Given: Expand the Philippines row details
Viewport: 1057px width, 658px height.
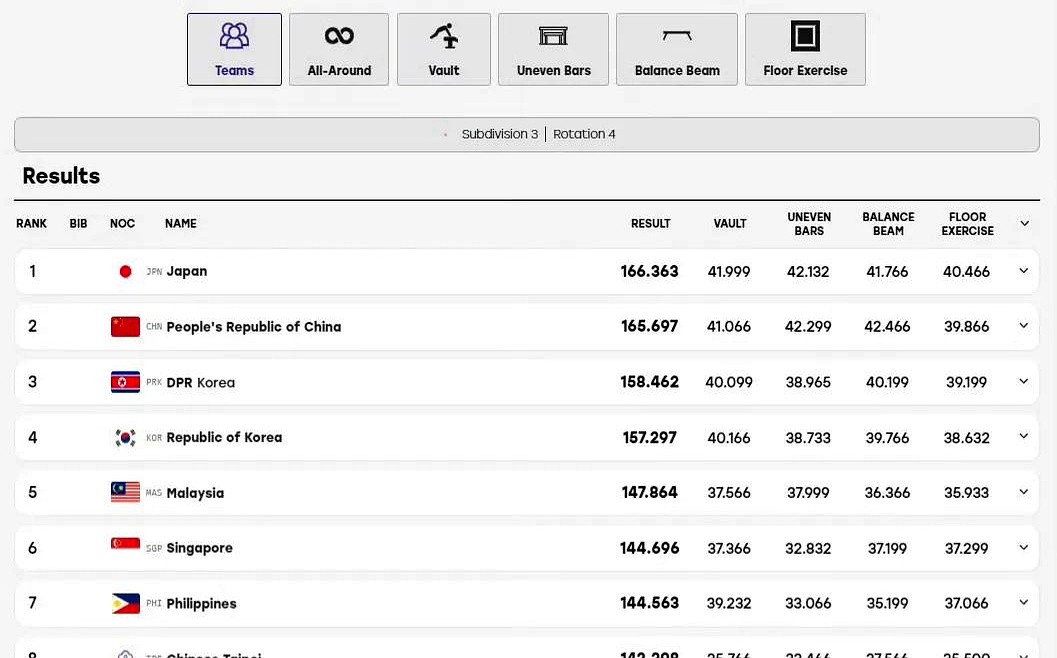Looking at the screenshot, I should tap(1023, 603).
